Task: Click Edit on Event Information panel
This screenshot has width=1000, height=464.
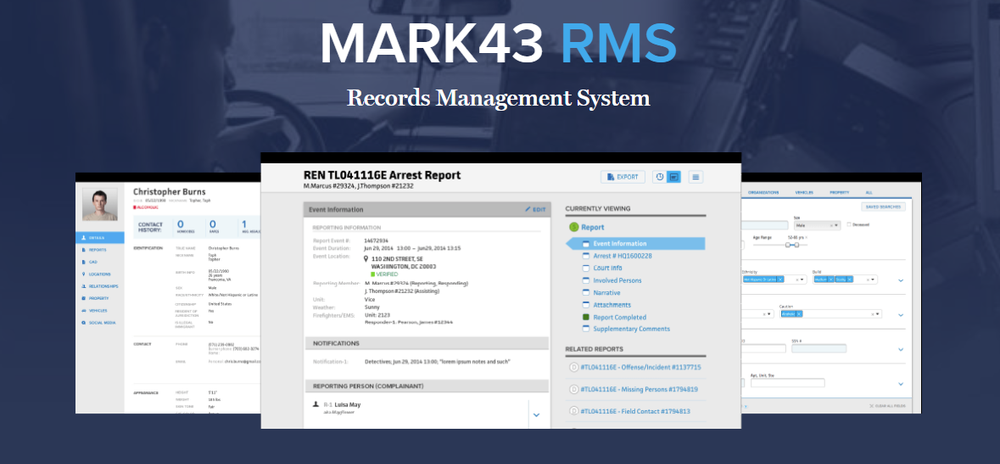Action: tap(535, 209)
